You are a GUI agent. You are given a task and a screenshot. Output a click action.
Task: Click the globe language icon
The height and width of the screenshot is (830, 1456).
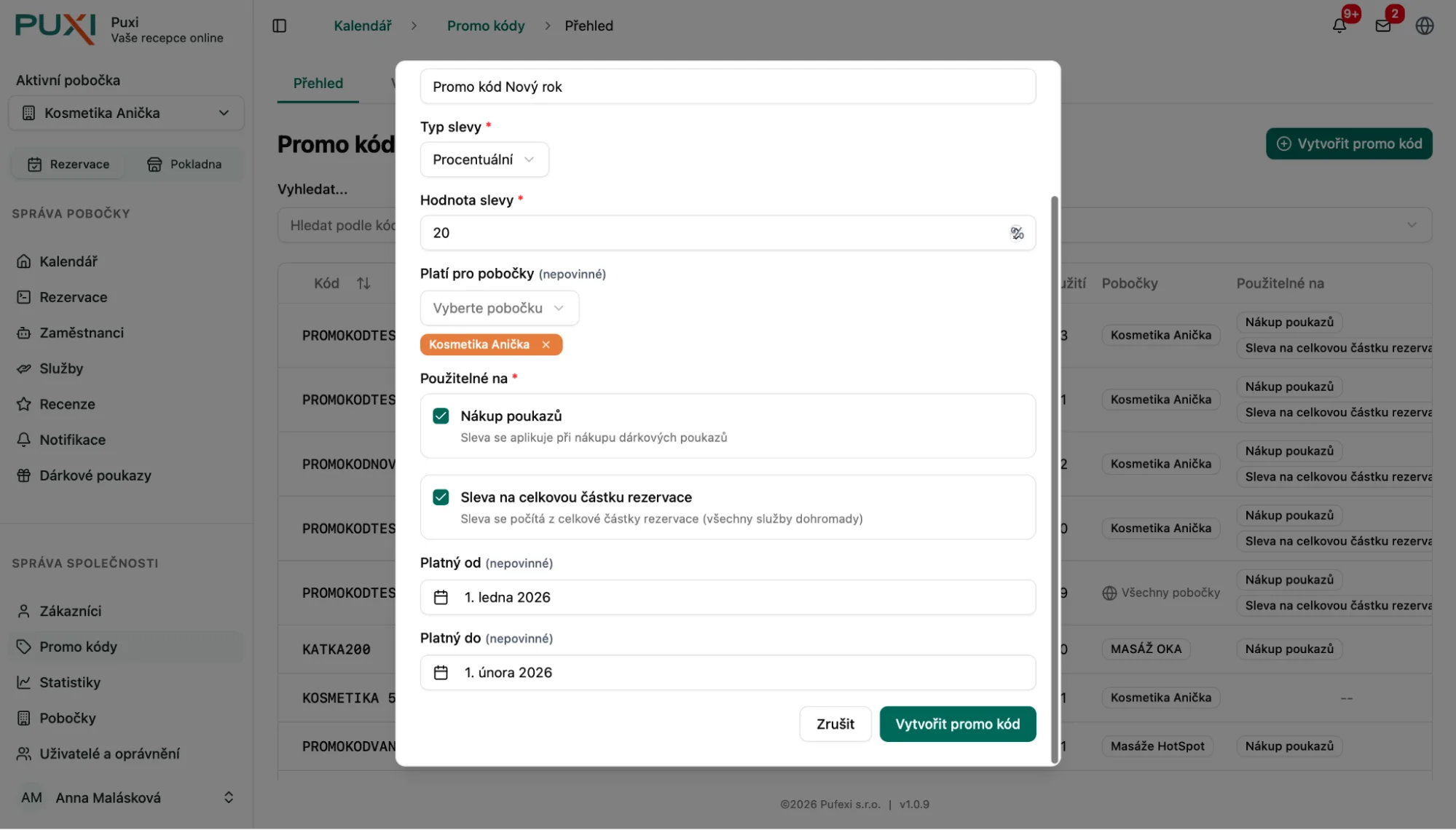(1425, 26)
